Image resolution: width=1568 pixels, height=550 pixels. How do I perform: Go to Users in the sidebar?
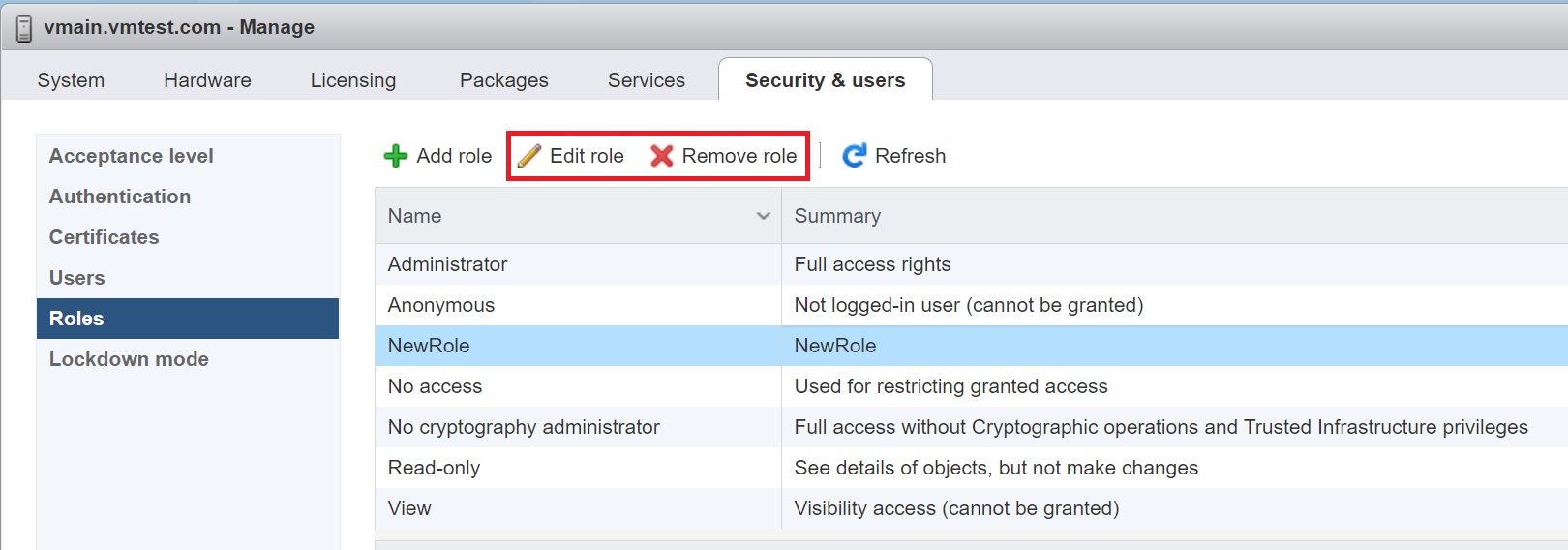point(77,278)
